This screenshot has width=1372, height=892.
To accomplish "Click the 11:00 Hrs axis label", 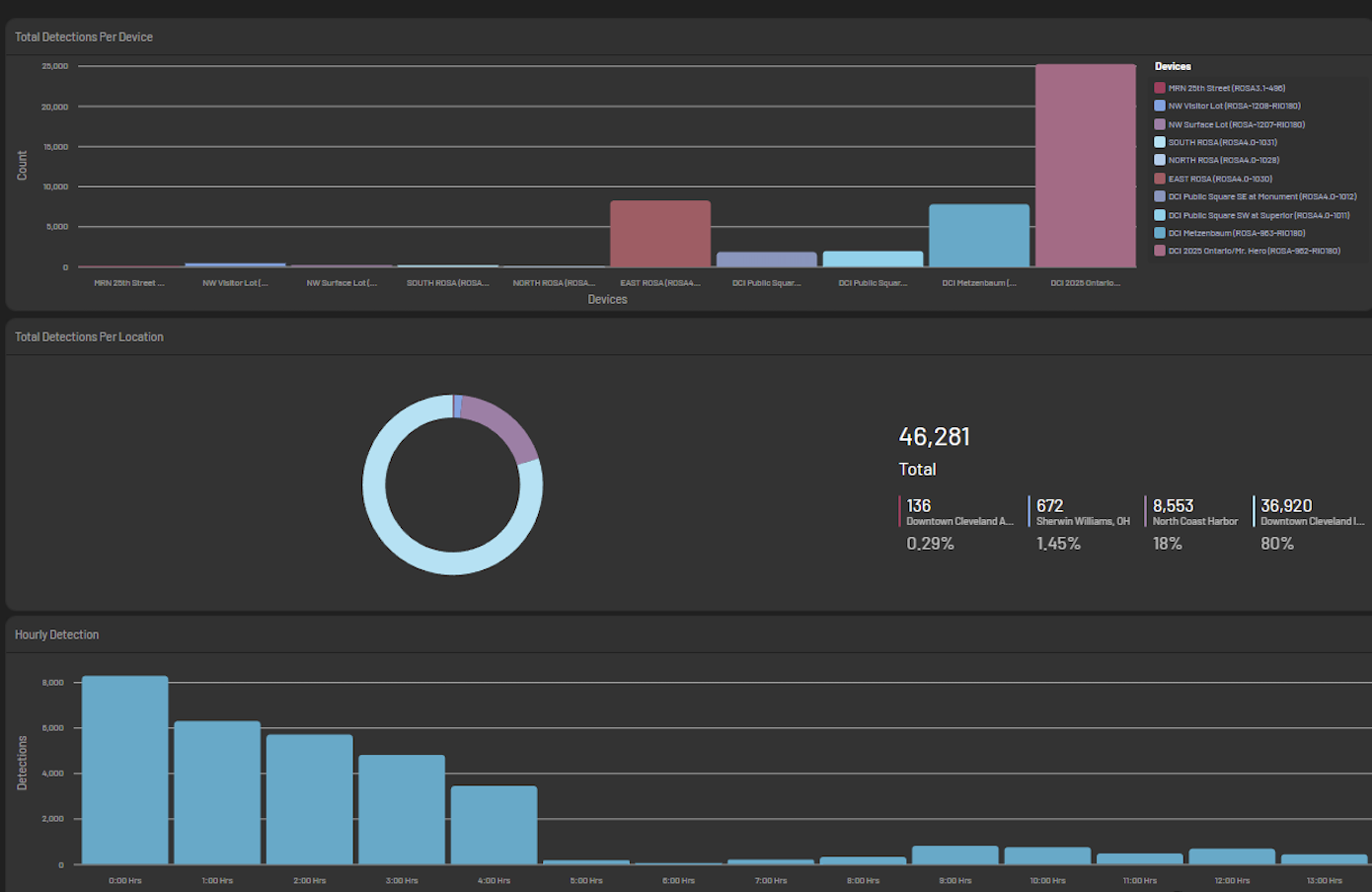I will 1140,880.
